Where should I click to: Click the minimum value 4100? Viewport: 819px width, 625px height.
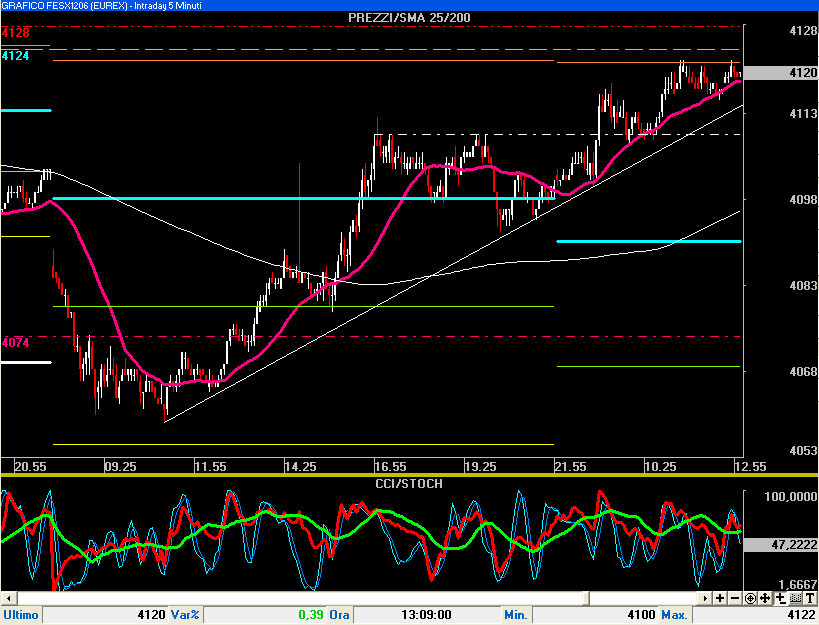click(x=641, y=615)
